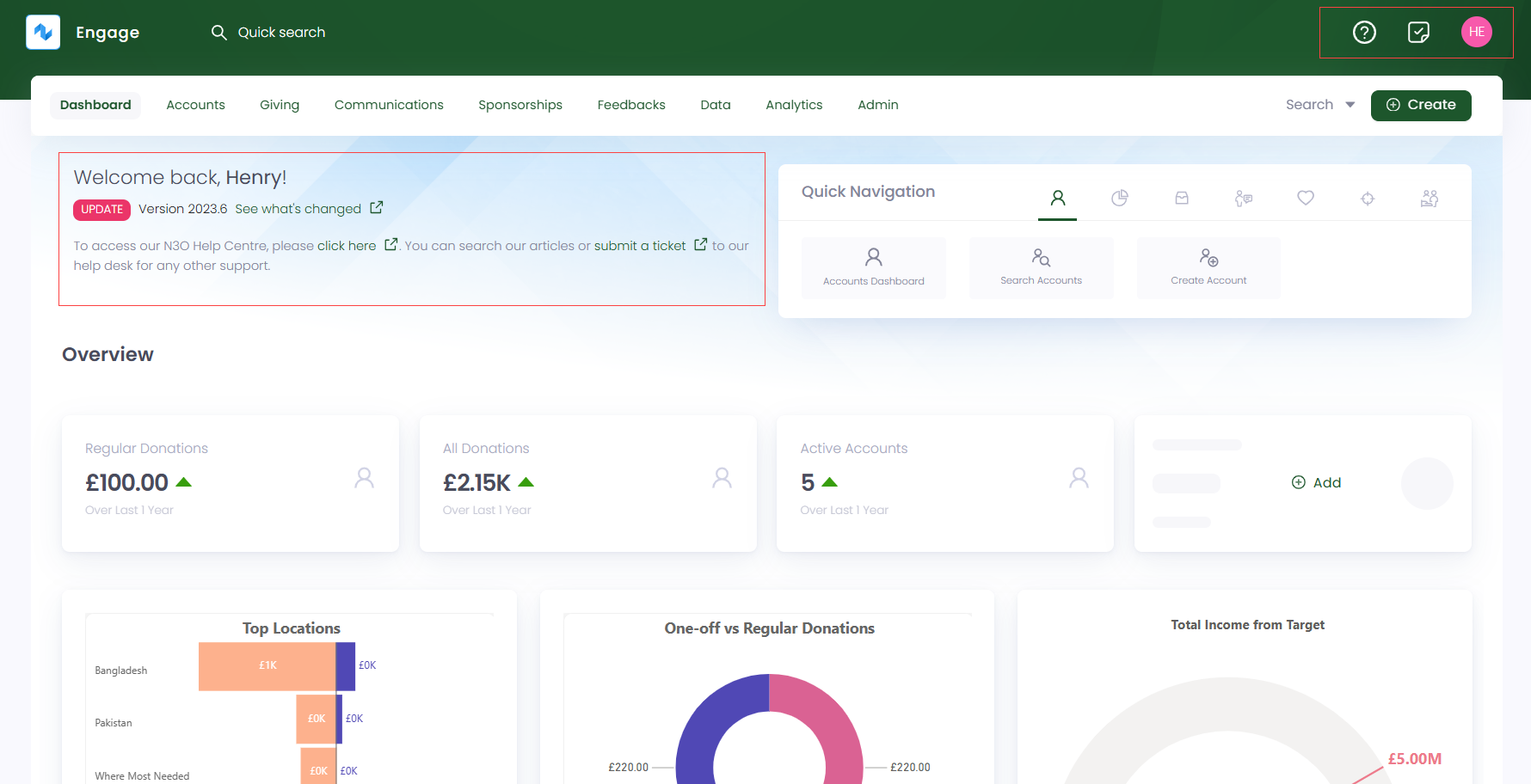Open the Feedbacks menu tab
Viewport: 1531px width, 784px height.
pos(631,105)
